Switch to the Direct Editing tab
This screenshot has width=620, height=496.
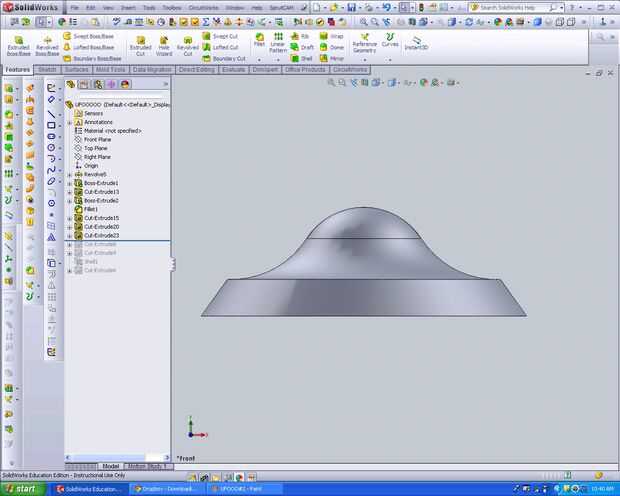197,70
